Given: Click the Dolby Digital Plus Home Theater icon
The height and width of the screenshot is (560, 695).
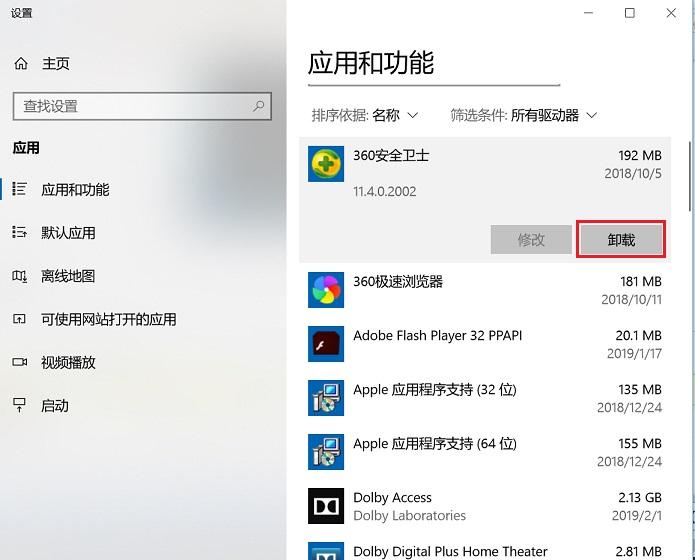Looking at the screenshot, I should (326, 551).
